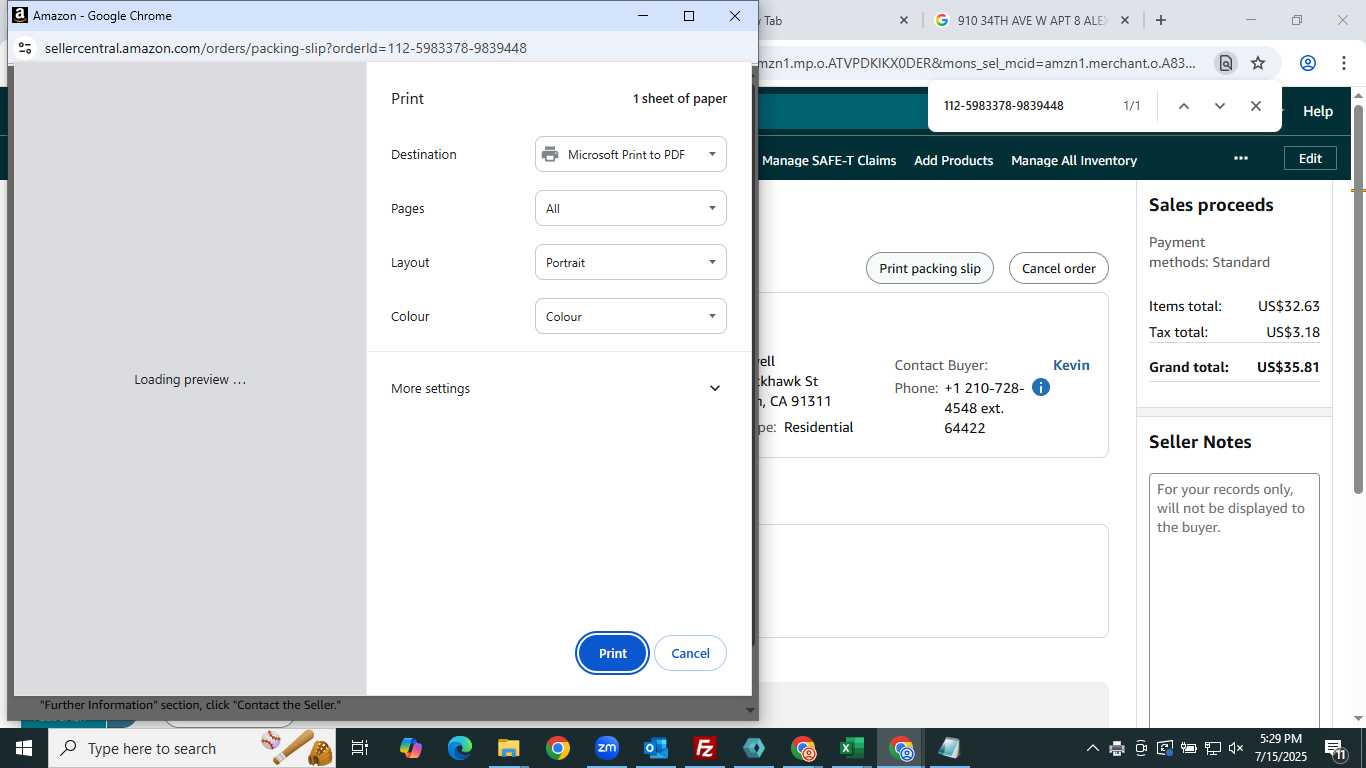Expand More settings in Print dialog
1366x768 pixels.
point(556,388)
